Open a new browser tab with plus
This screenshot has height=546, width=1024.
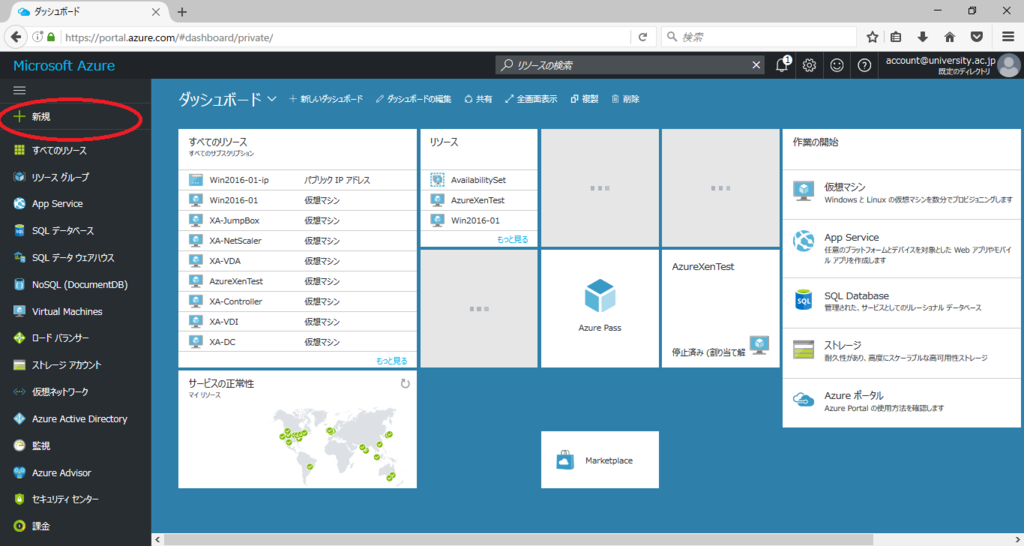coord(182,12)
